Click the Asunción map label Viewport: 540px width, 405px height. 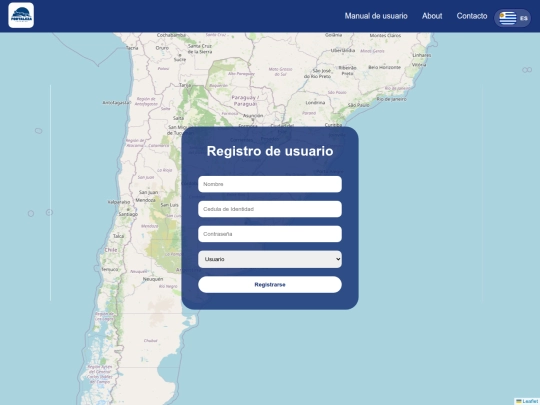click(x=253, y=116)
